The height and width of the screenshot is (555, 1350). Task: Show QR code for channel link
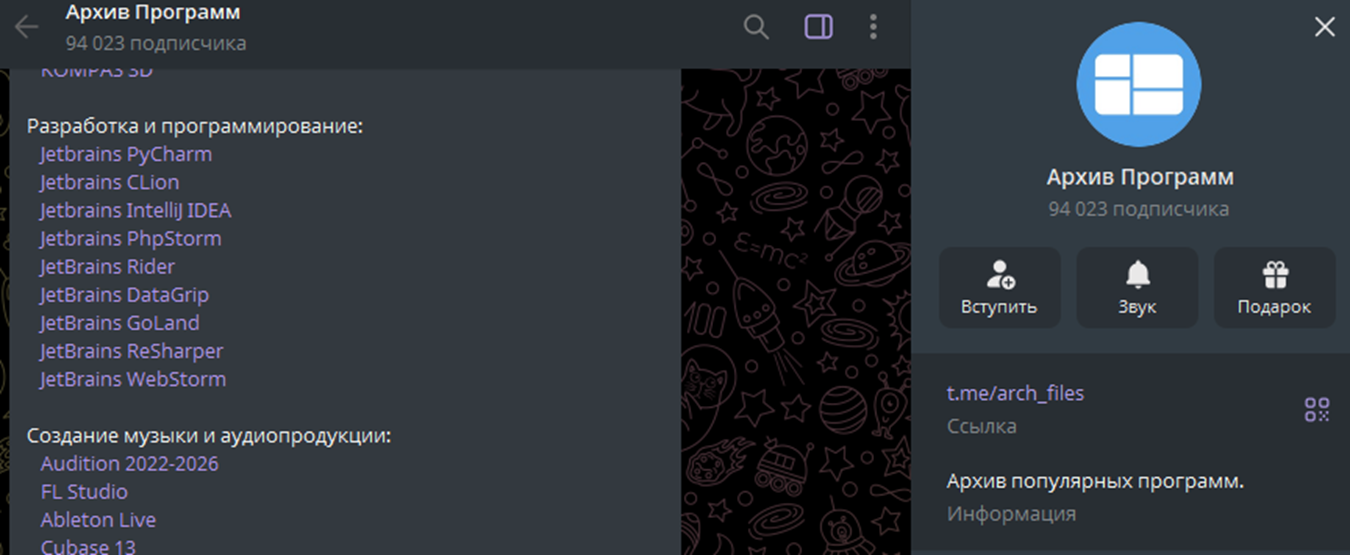point(1317,409)
